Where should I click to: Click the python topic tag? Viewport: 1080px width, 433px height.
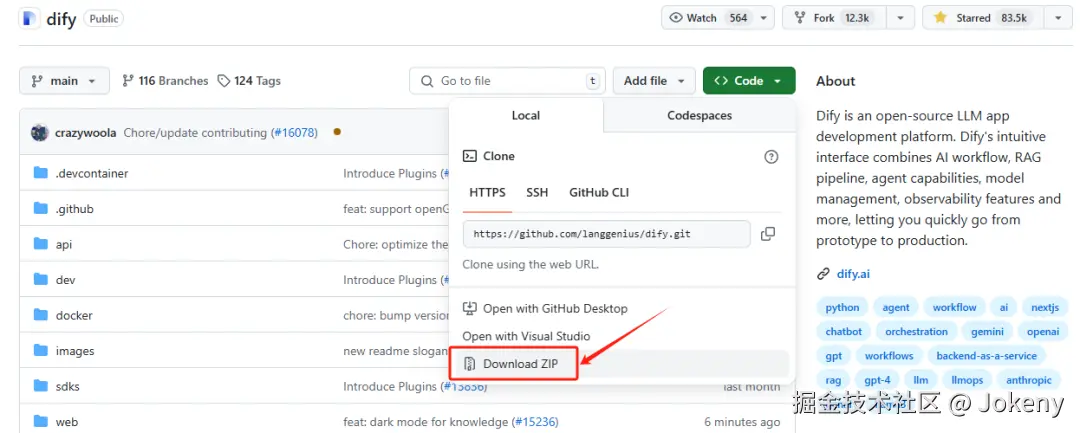tap(842, 308)
